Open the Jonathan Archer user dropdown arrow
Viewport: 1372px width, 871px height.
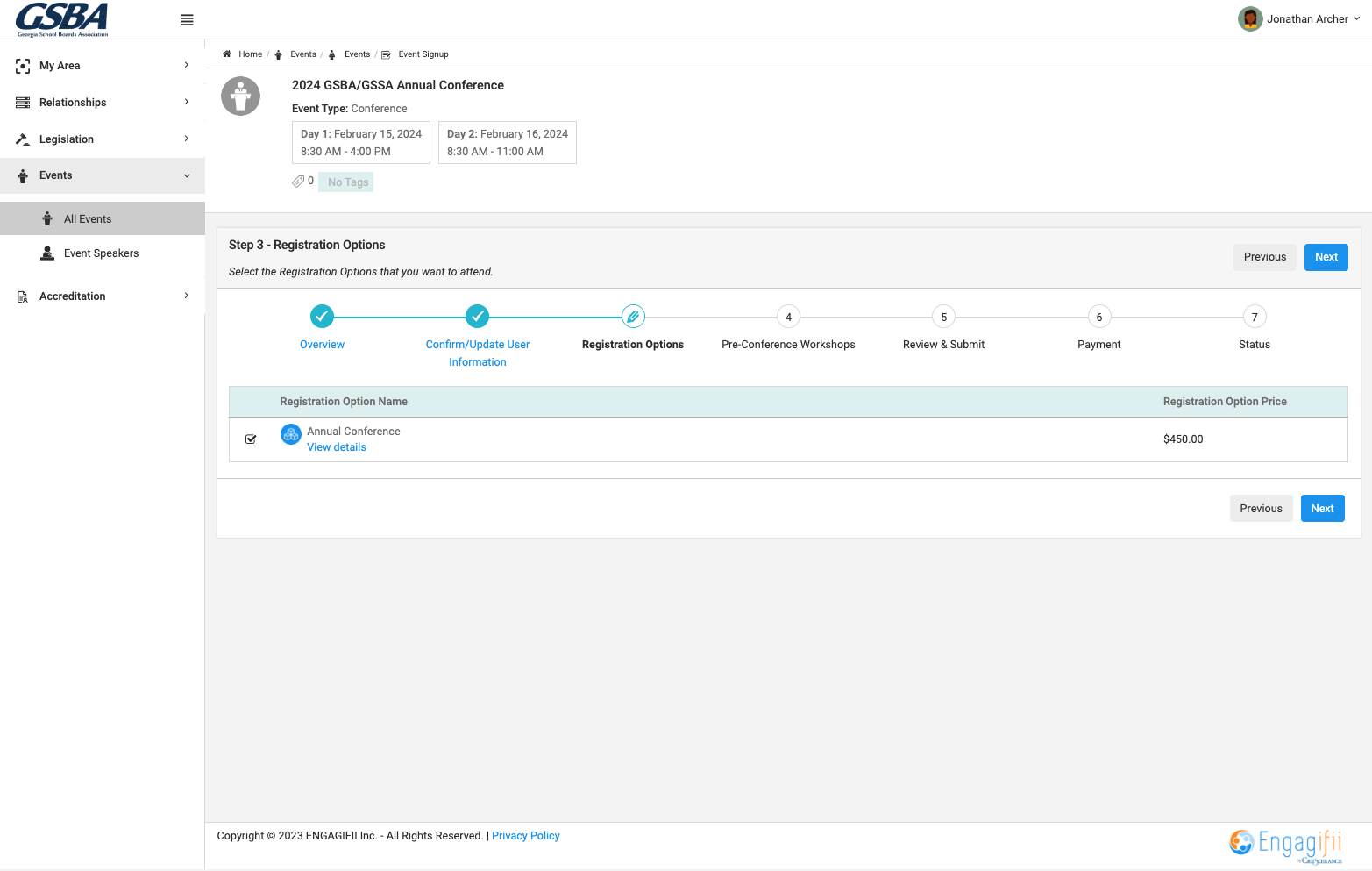(x=1356, y=18)
